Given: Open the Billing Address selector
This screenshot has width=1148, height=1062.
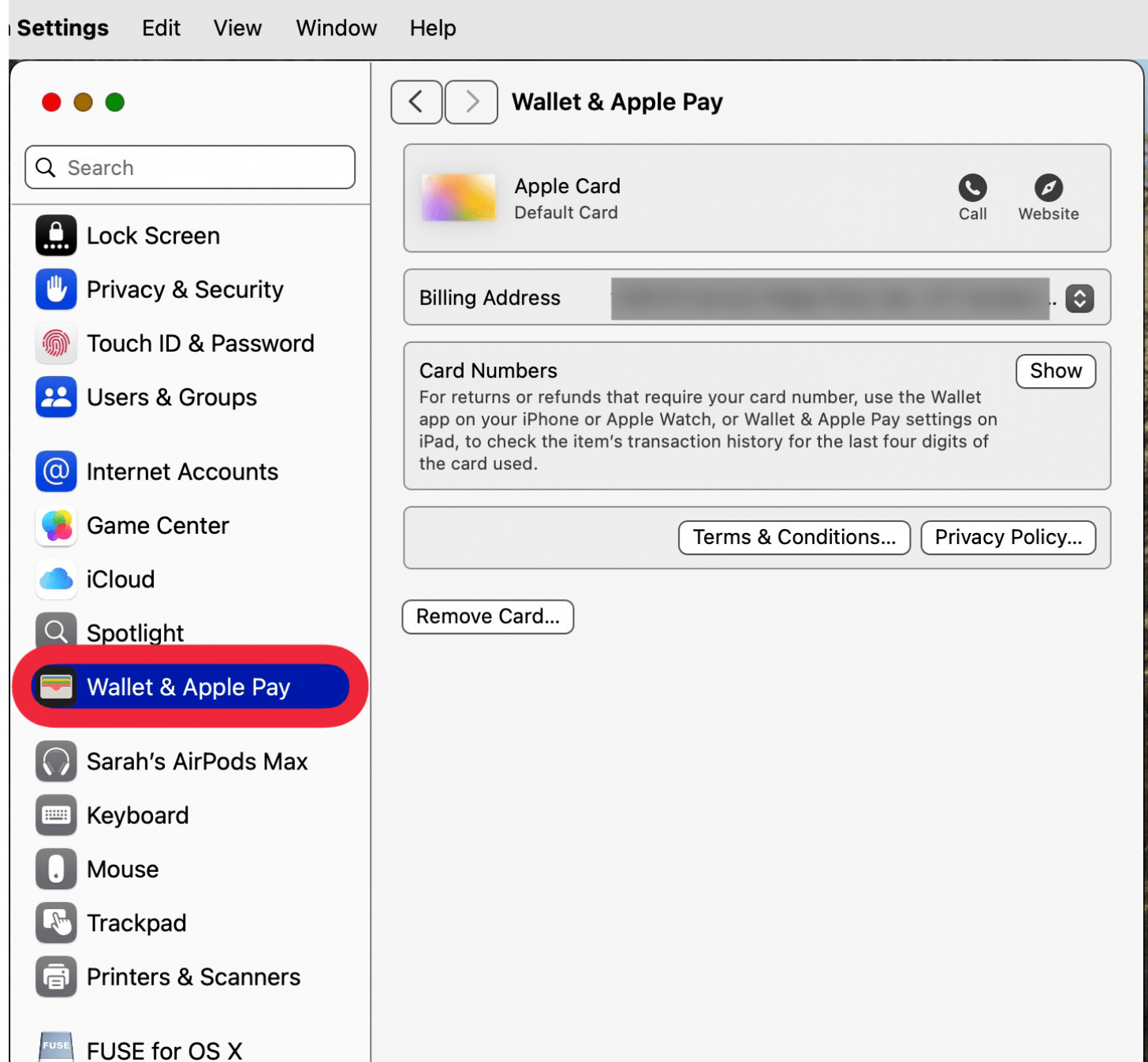Looking at the screenshot, I should click(x=1080, y=298).
